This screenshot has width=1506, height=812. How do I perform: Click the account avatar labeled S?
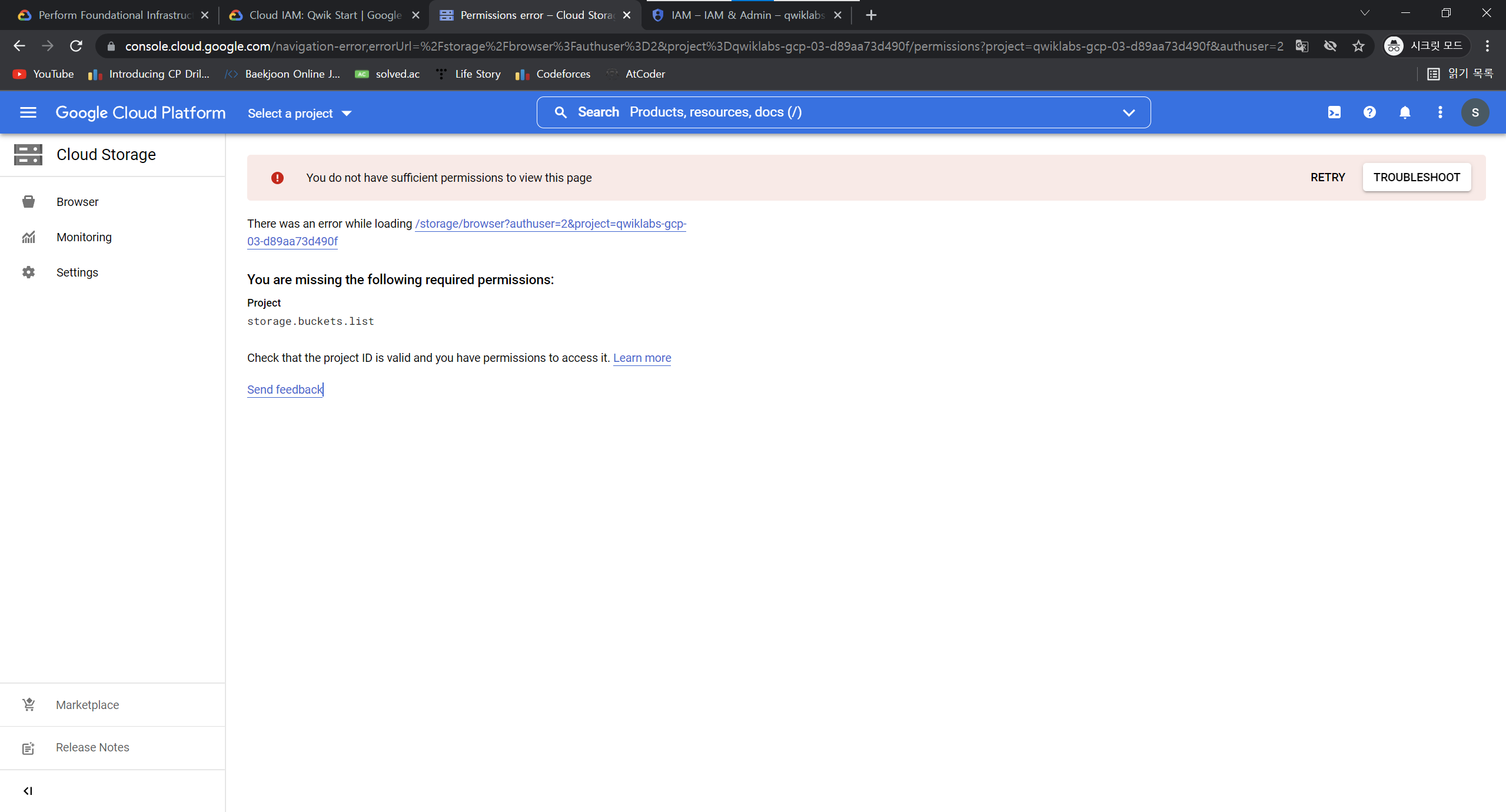coord(1475,112)
